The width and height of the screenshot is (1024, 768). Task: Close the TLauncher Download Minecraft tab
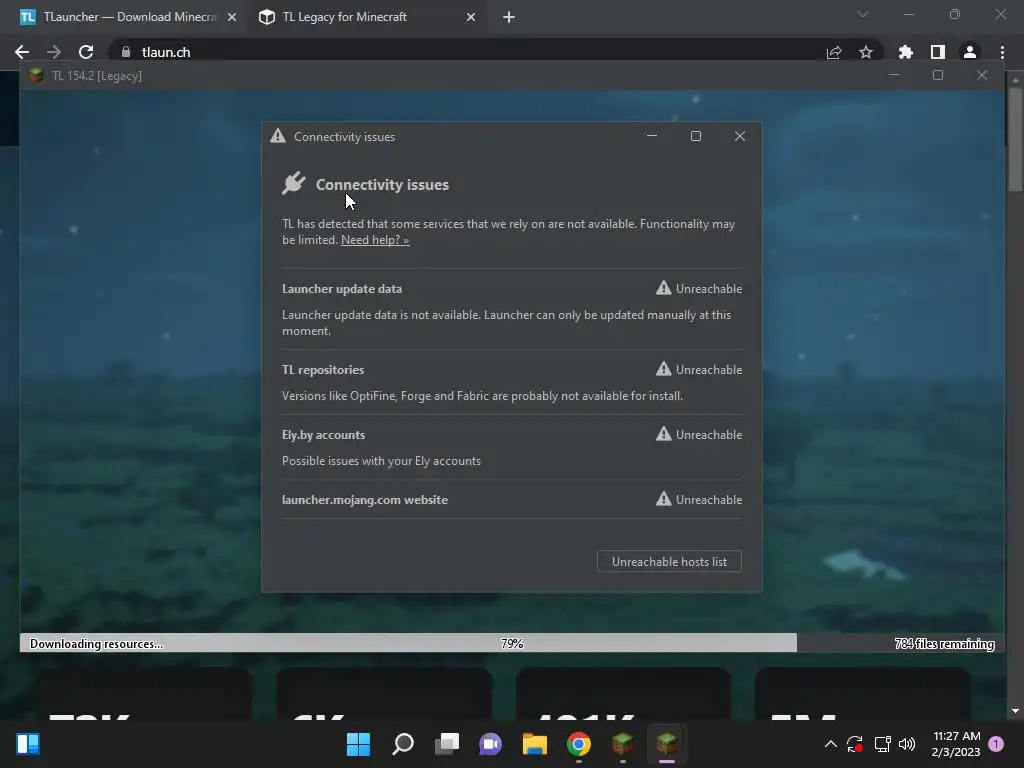[x=232, y=17]
